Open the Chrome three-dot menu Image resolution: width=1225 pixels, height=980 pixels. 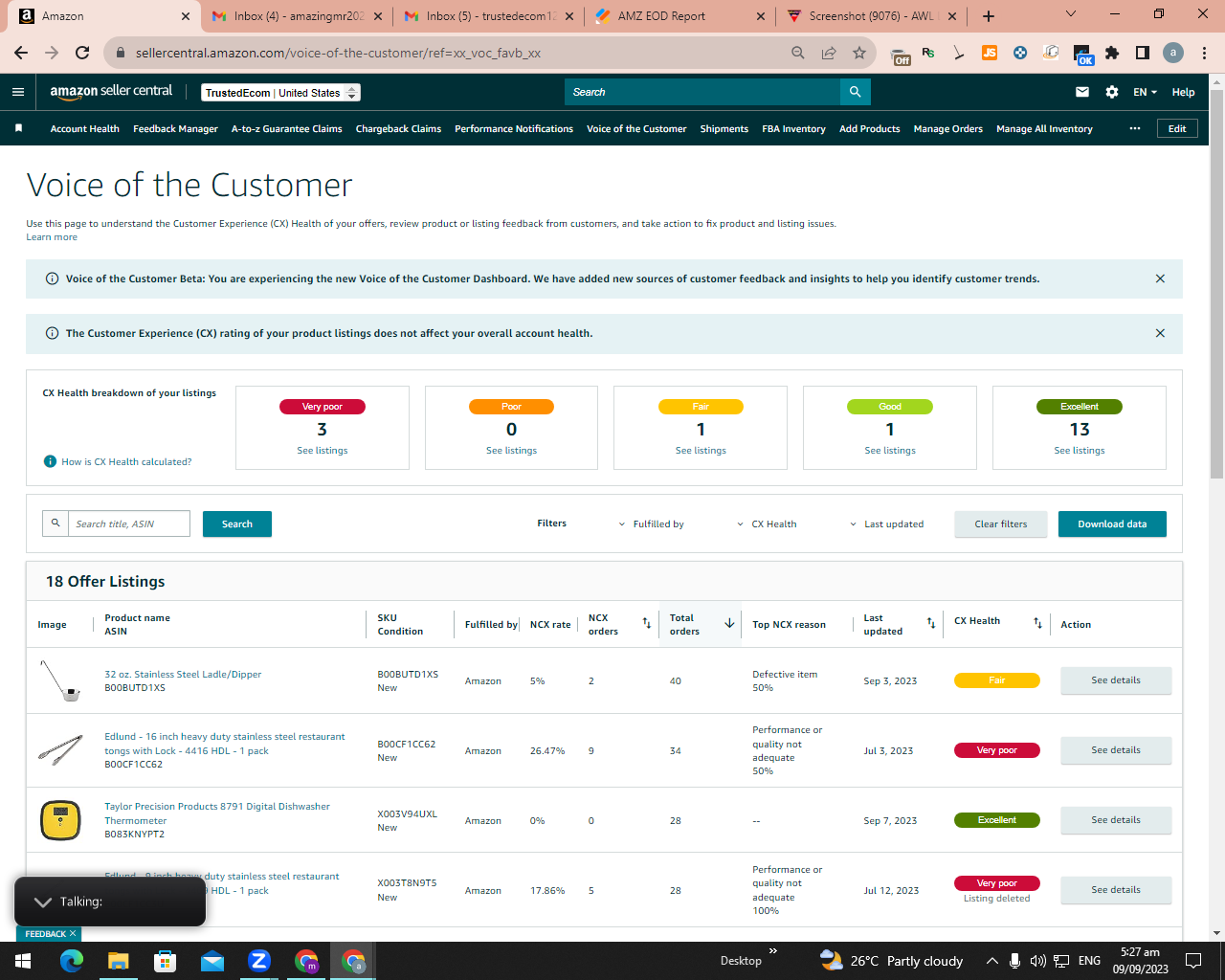(x=1205, y=53)
